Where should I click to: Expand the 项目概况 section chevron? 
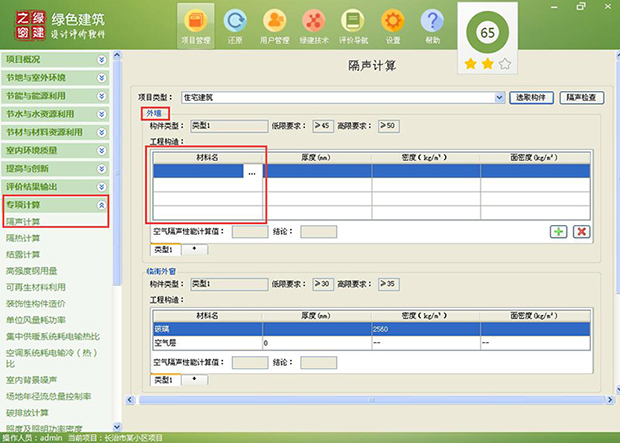click(102, 60)
